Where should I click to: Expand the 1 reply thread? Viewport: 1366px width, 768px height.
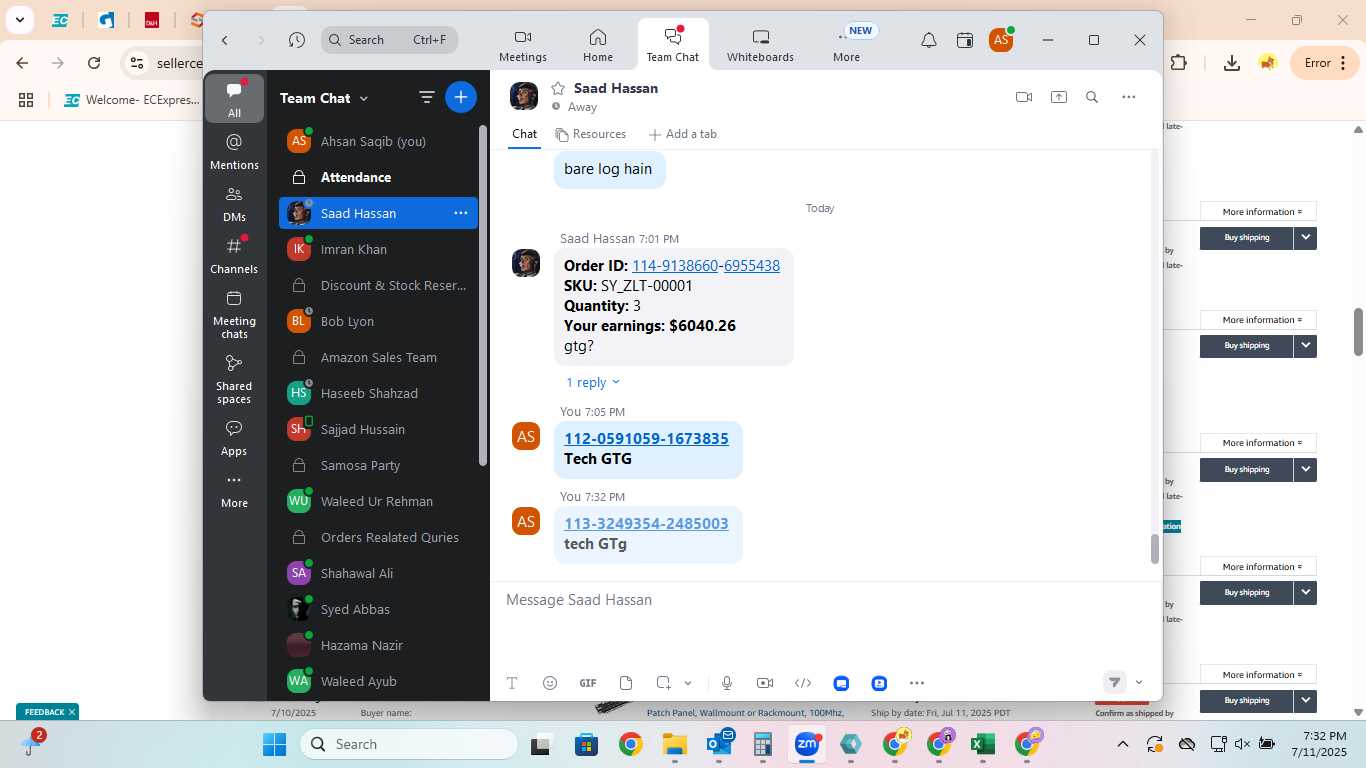[x=593, y=382]
